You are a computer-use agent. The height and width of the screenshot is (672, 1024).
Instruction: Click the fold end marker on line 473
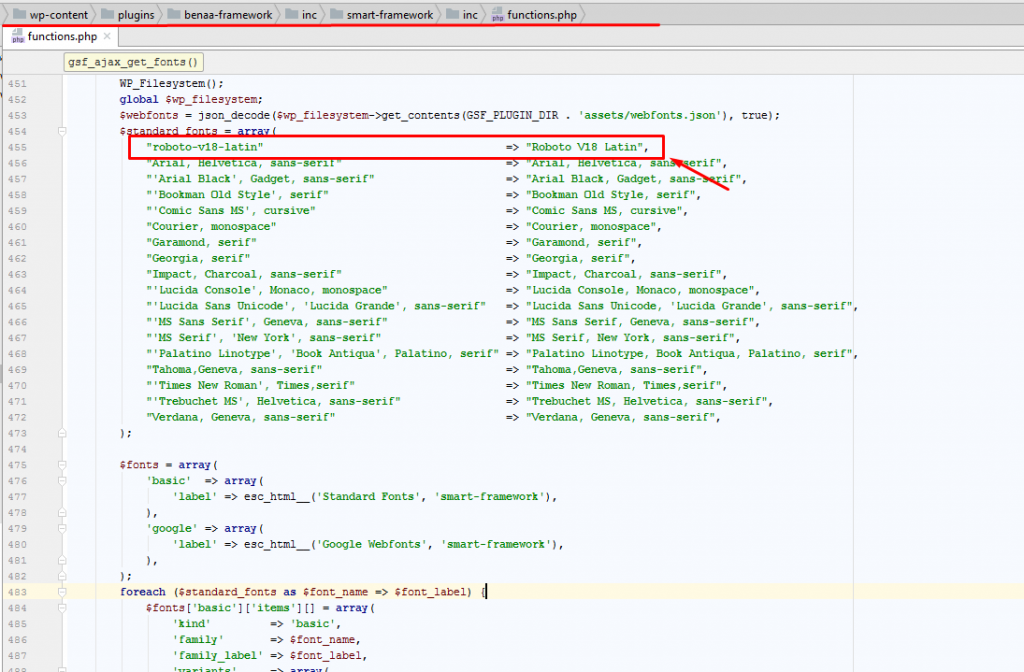(62, 433)
